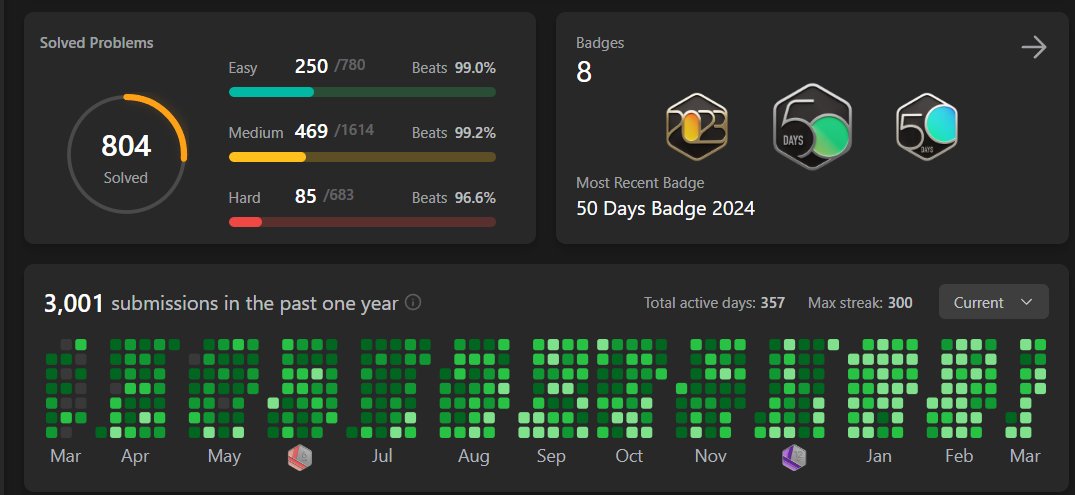Click the 'Feb' month label
The height and width of the screenshot is (495, 1075).
point(958,457)
